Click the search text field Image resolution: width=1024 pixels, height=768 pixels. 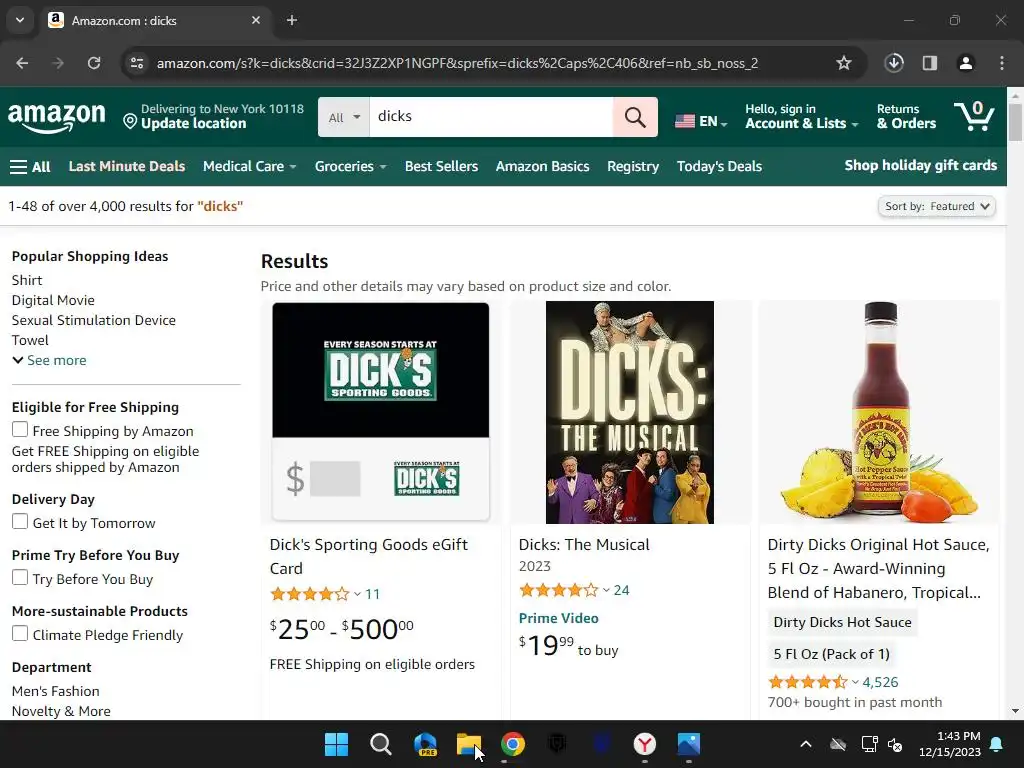(491, 118)
